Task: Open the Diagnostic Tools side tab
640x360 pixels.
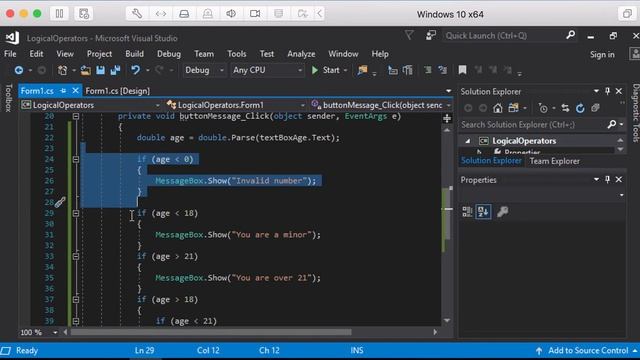Action: [636, 113]
